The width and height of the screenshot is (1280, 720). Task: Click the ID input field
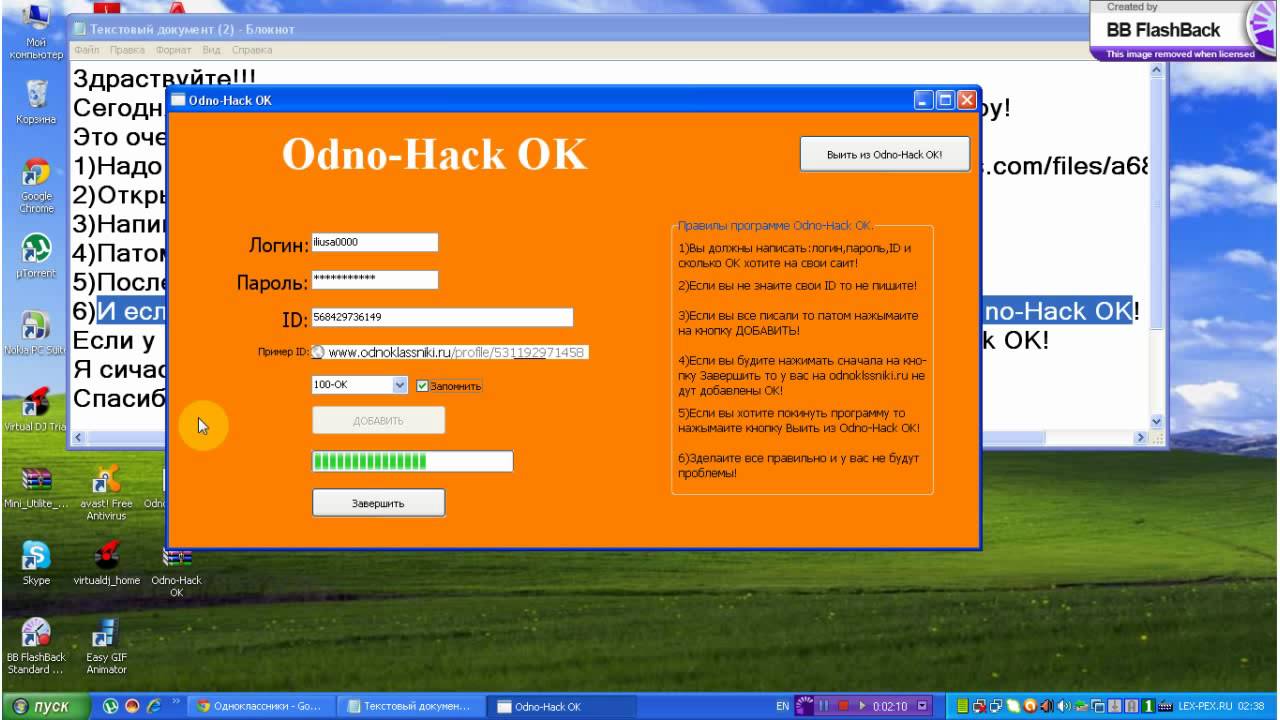coord(443,317)
